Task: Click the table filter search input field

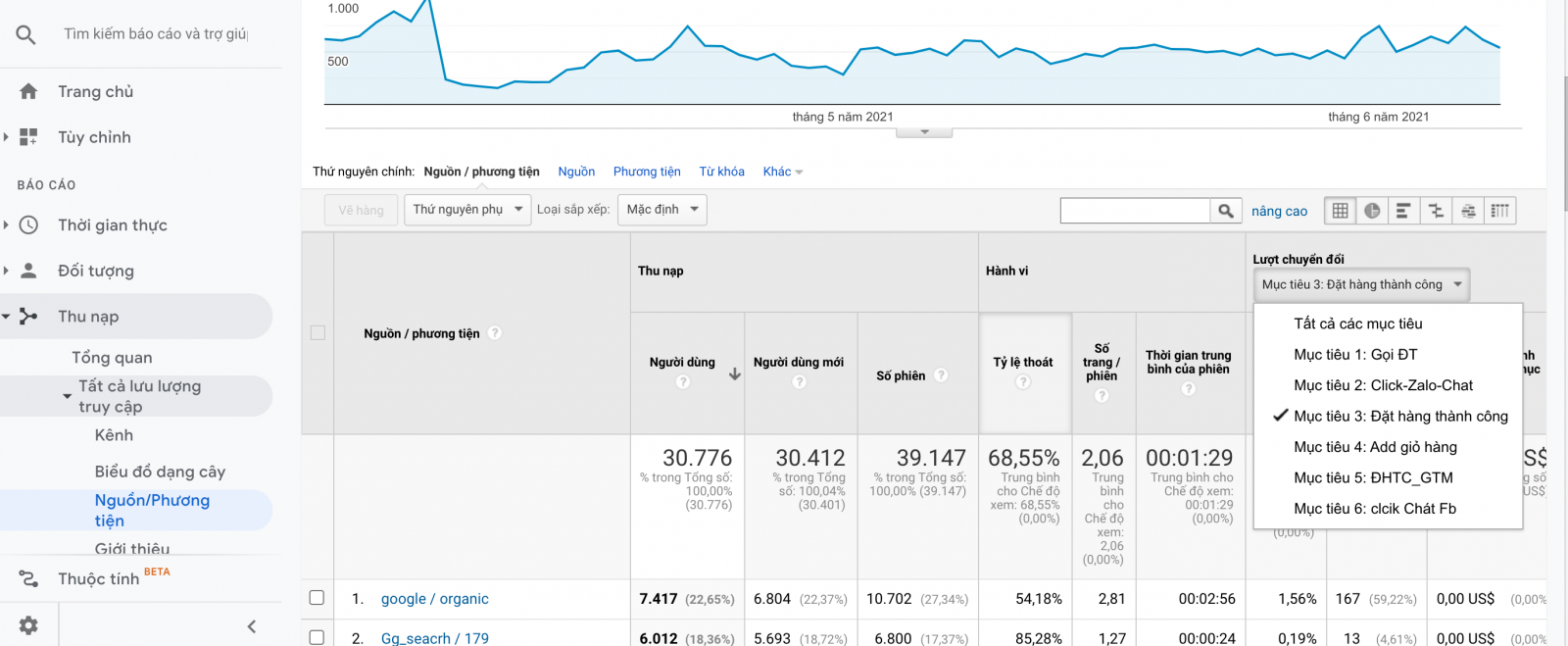Action: click(x=1135, y=211)
